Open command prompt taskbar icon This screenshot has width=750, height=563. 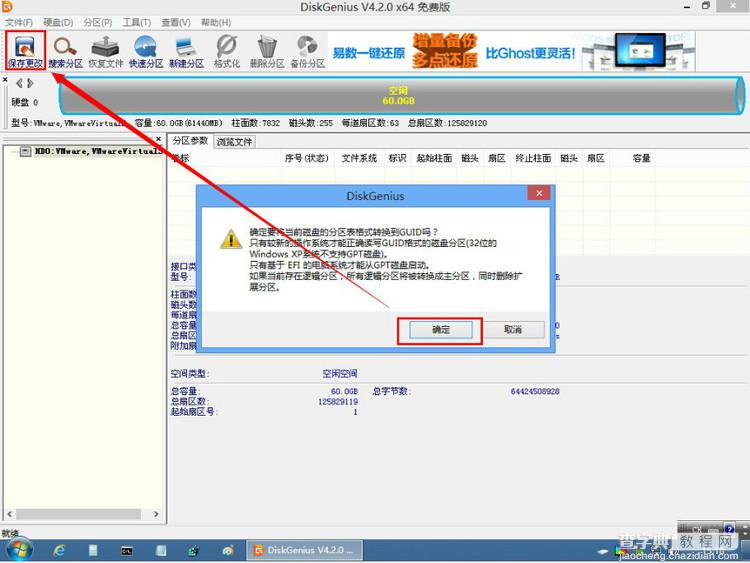126,551
